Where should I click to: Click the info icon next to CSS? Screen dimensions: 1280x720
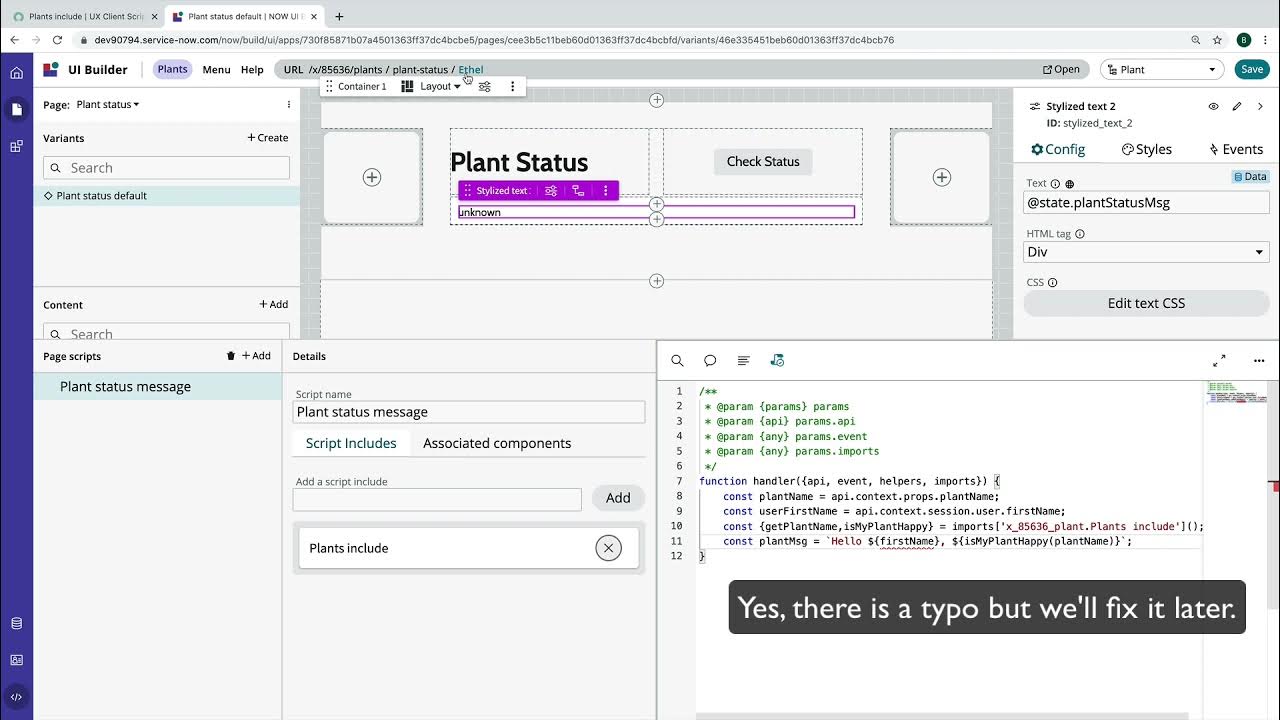pos(1053,283)
